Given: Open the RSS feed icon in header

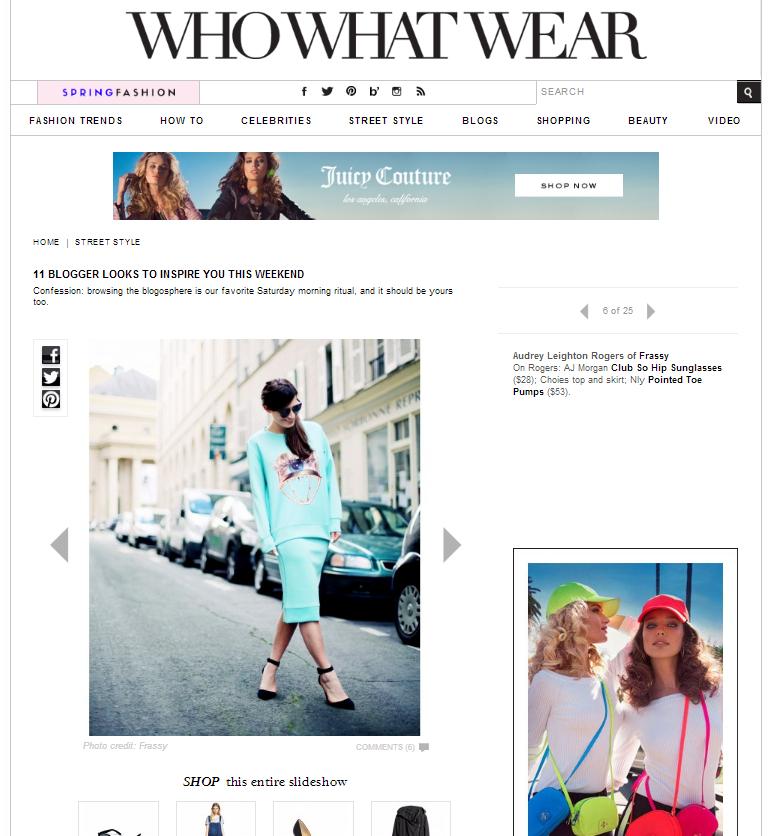Looking at the screenshot, I should (x=420, y=92).
